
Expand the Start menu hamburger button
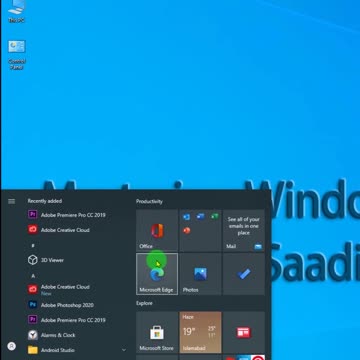pyautogui.click(x=12, y=201)
